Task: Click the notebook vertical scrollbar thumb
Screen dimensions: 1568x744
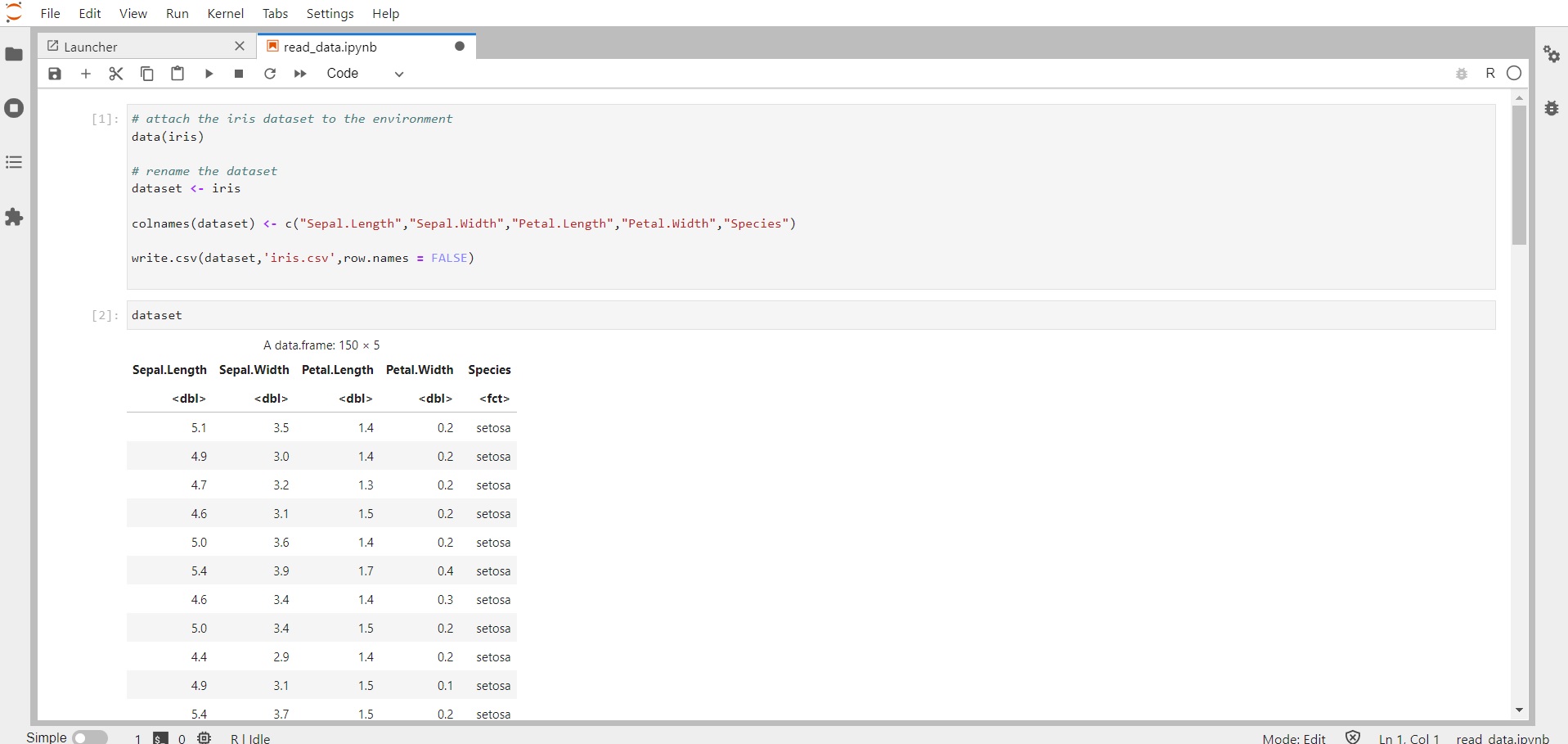Action: (x=1519, y=175)
